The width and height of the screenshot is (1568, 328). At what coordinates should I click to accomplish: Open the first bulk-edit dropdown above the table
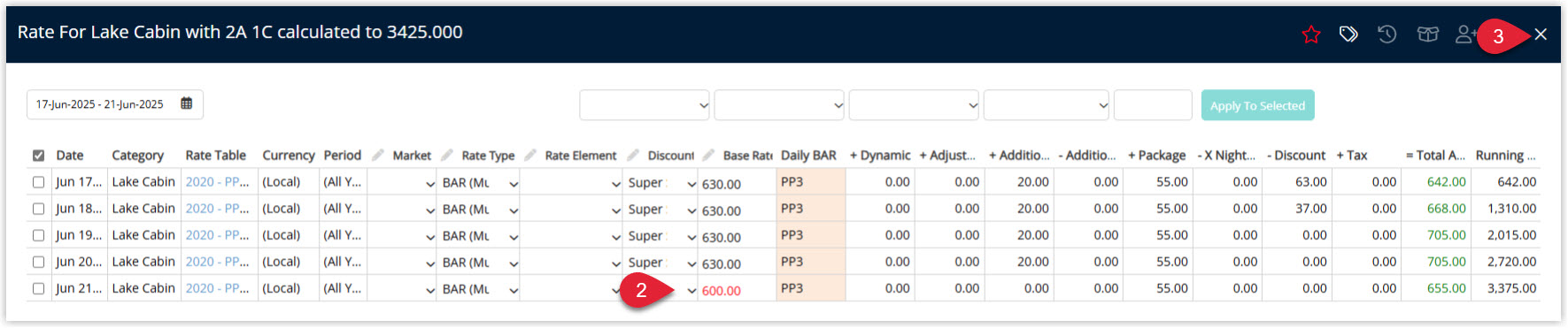pos(645,105)
